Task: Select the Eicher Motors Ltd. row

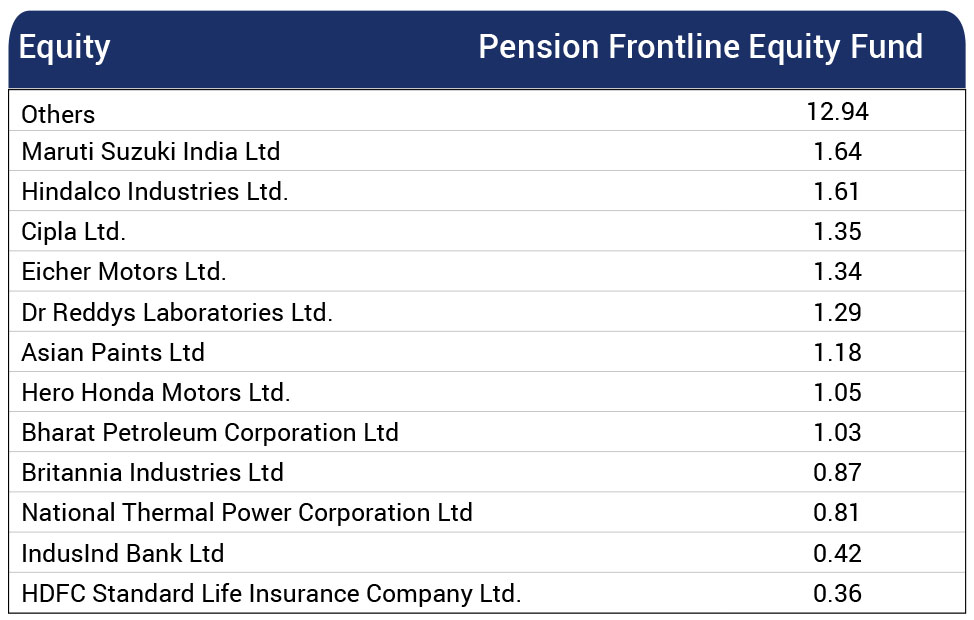Action: [487, 271]
